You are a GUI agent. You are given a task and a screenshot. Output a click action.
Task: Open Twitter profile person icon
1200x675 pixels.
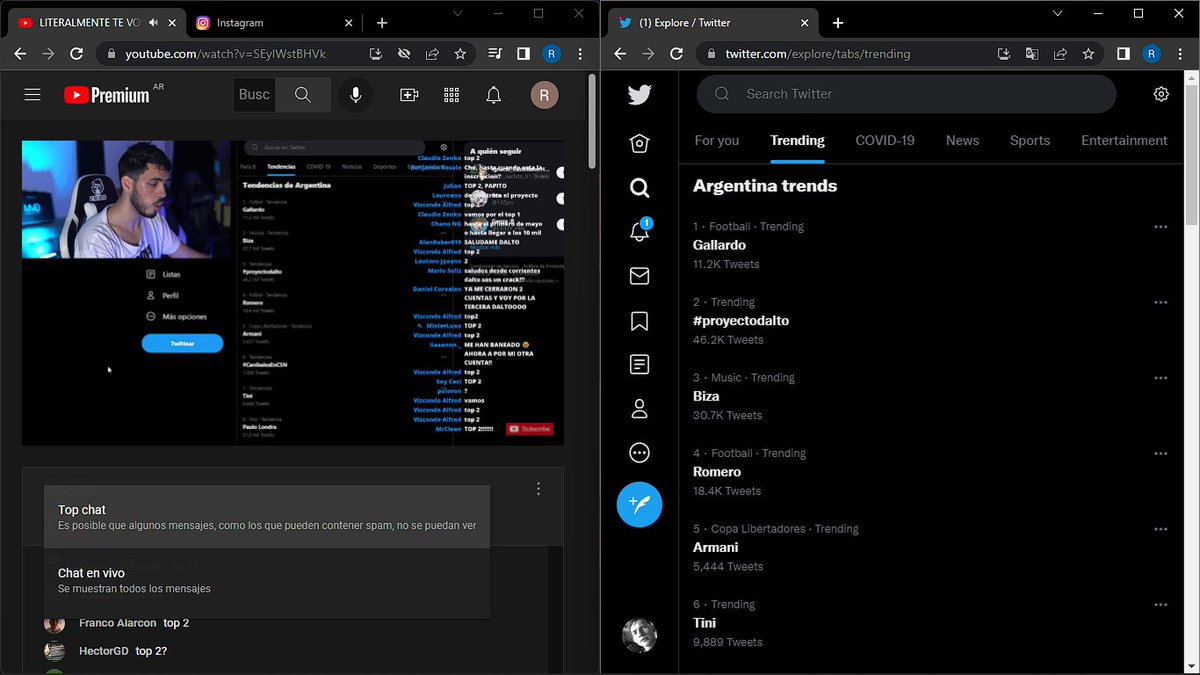pos(640,408)
